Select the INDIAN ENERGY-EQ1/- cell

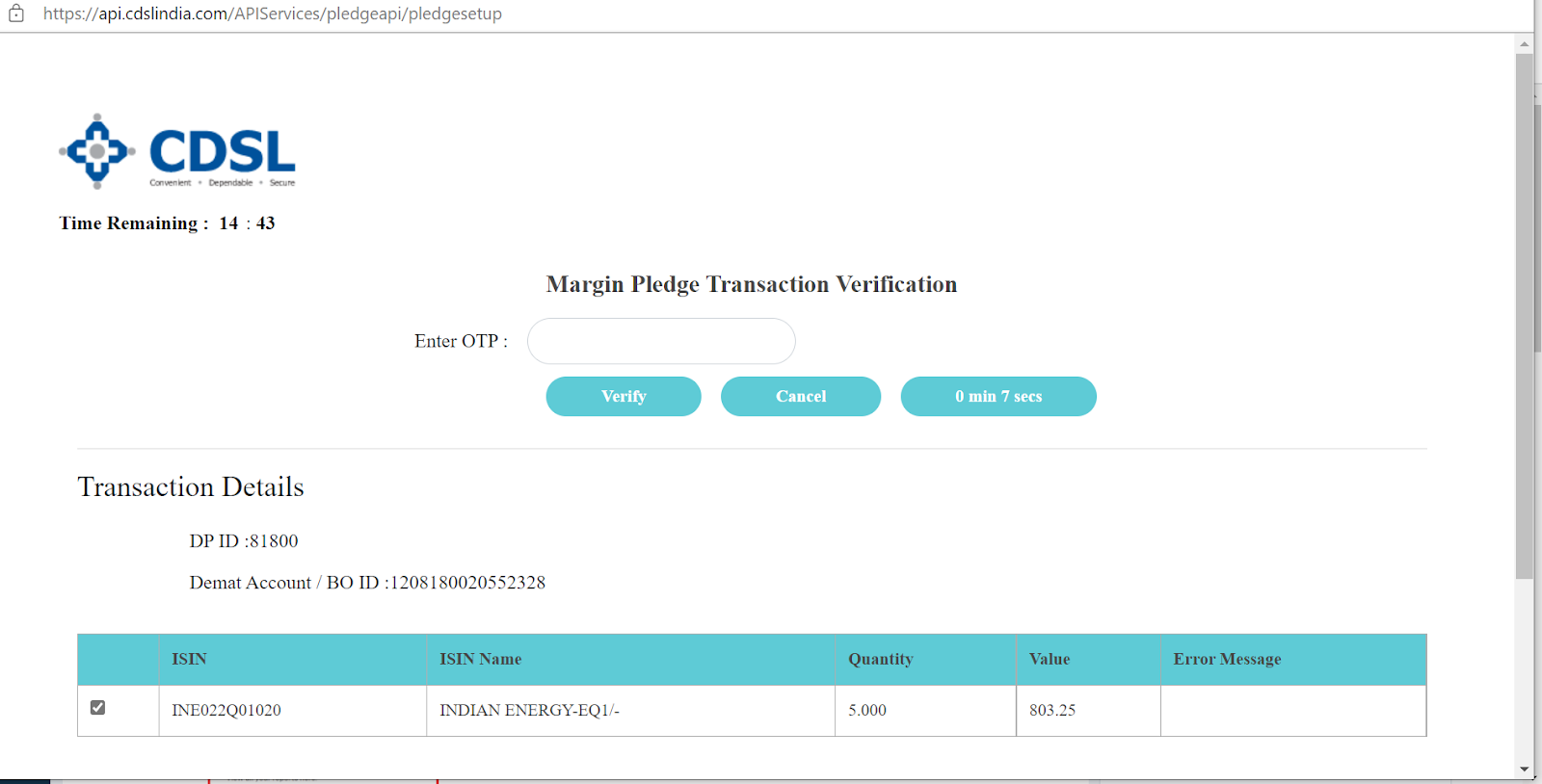(x=630, y=711)
